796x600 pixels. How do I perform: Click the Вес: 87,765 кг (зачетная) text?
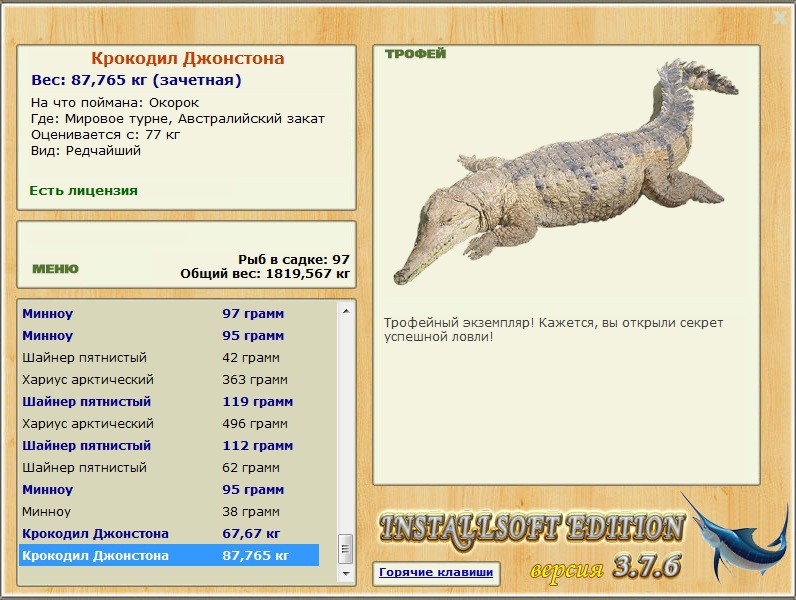(136, 80)
